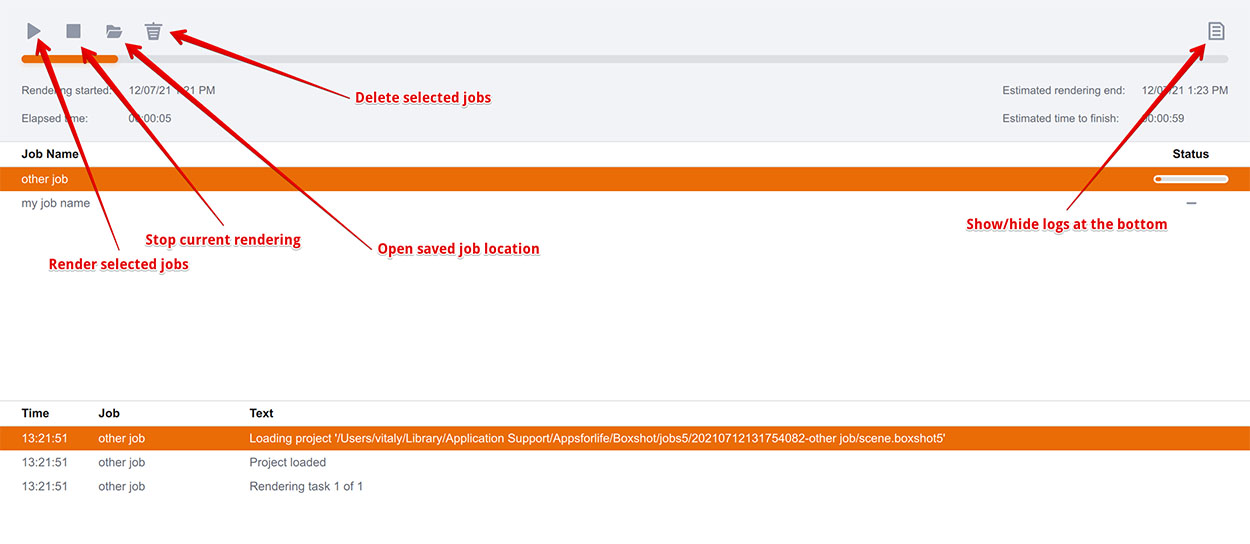Stop current rendering with square icon
This screenshot has width=1250, height=544.
73,31
